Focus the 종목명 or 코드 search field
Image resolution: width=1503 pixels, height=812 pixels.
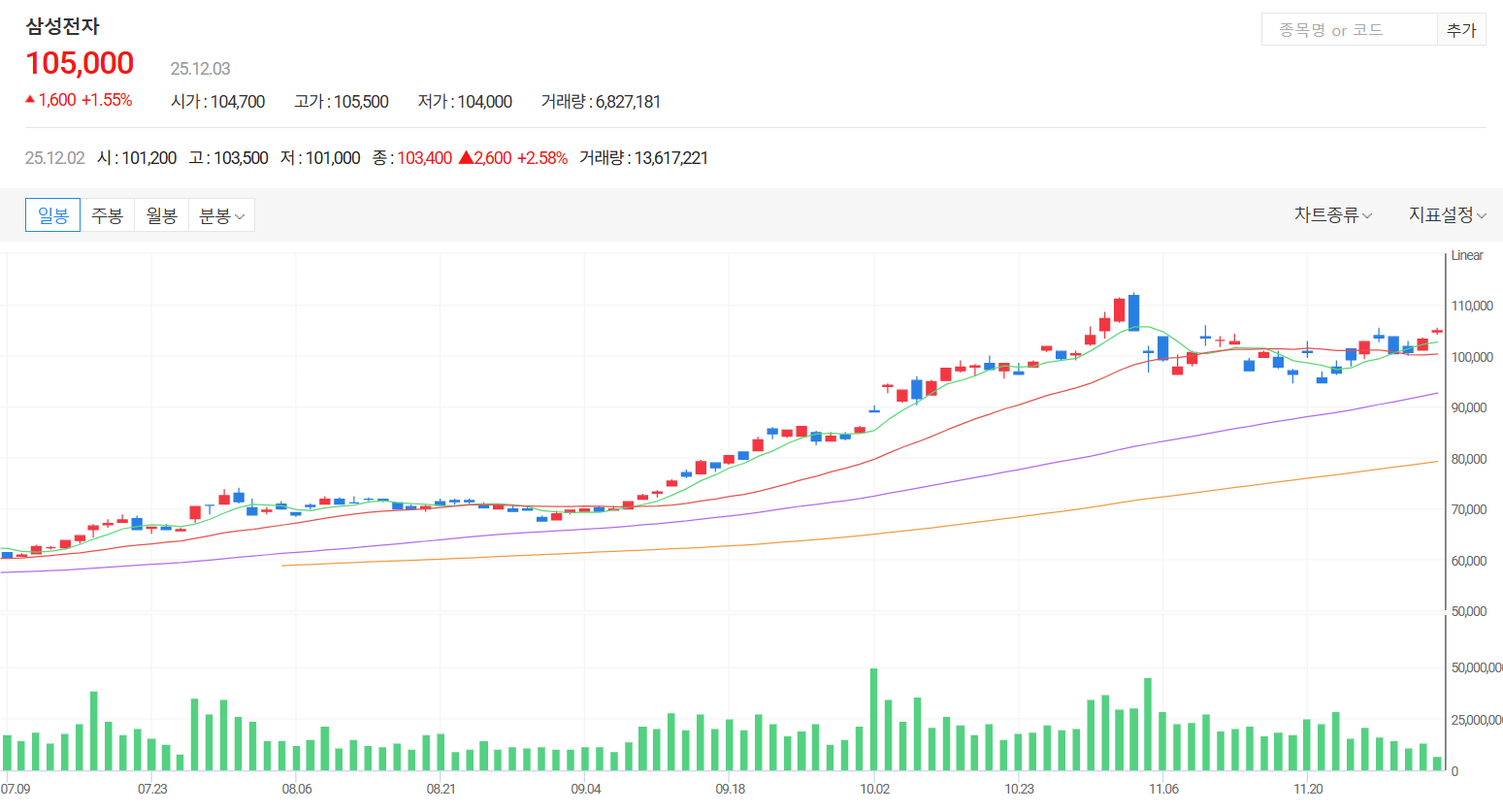tap(1349, 30)
